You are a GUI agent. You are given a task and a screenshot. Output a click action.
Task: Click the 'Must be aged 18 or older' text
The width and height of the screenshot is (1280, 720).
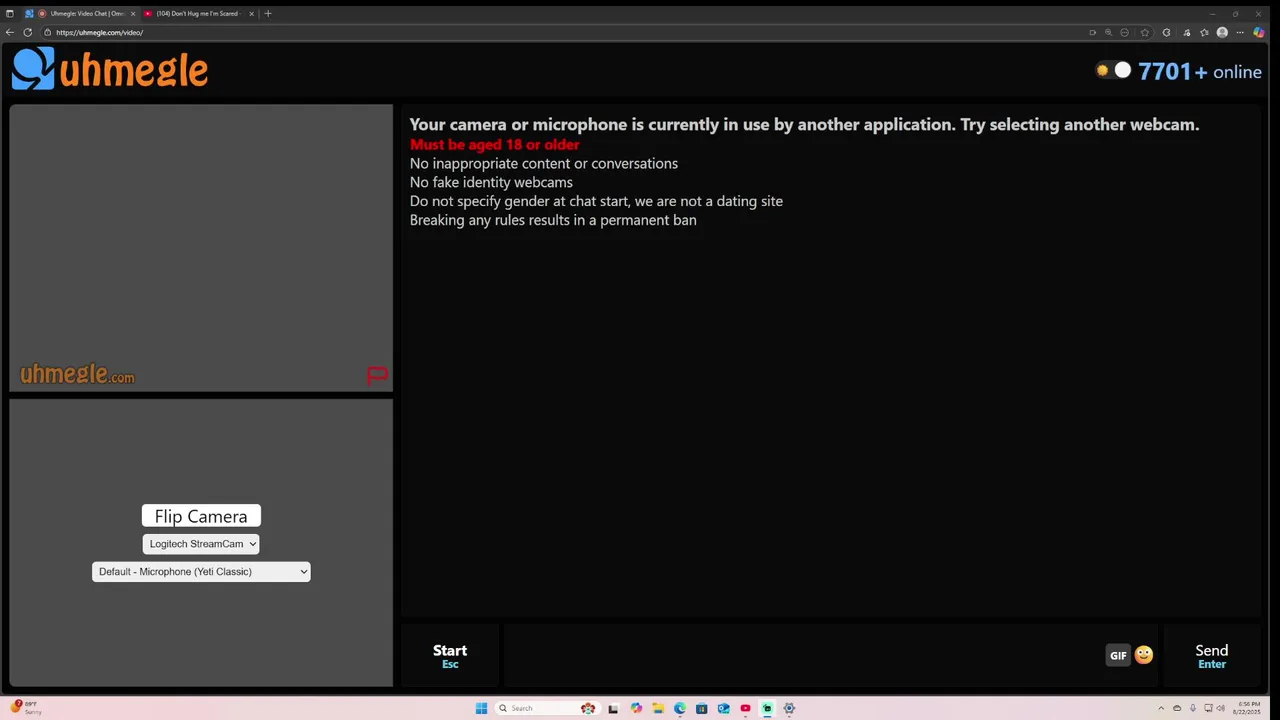click(495, 145)
